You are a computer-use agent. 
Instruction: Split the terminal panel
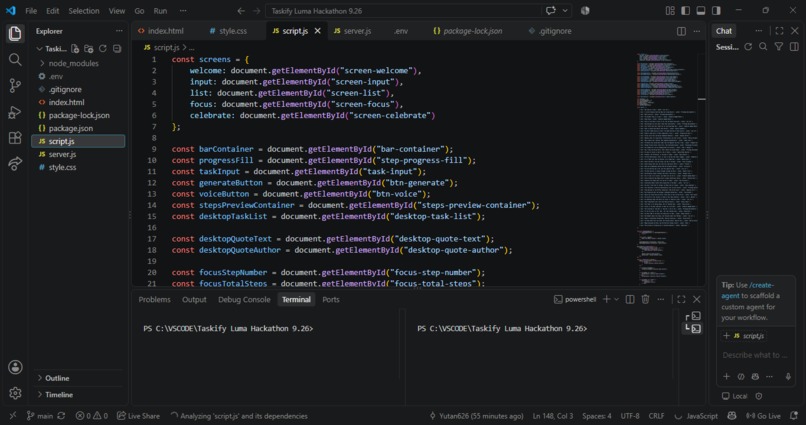(x=630, y=299)
